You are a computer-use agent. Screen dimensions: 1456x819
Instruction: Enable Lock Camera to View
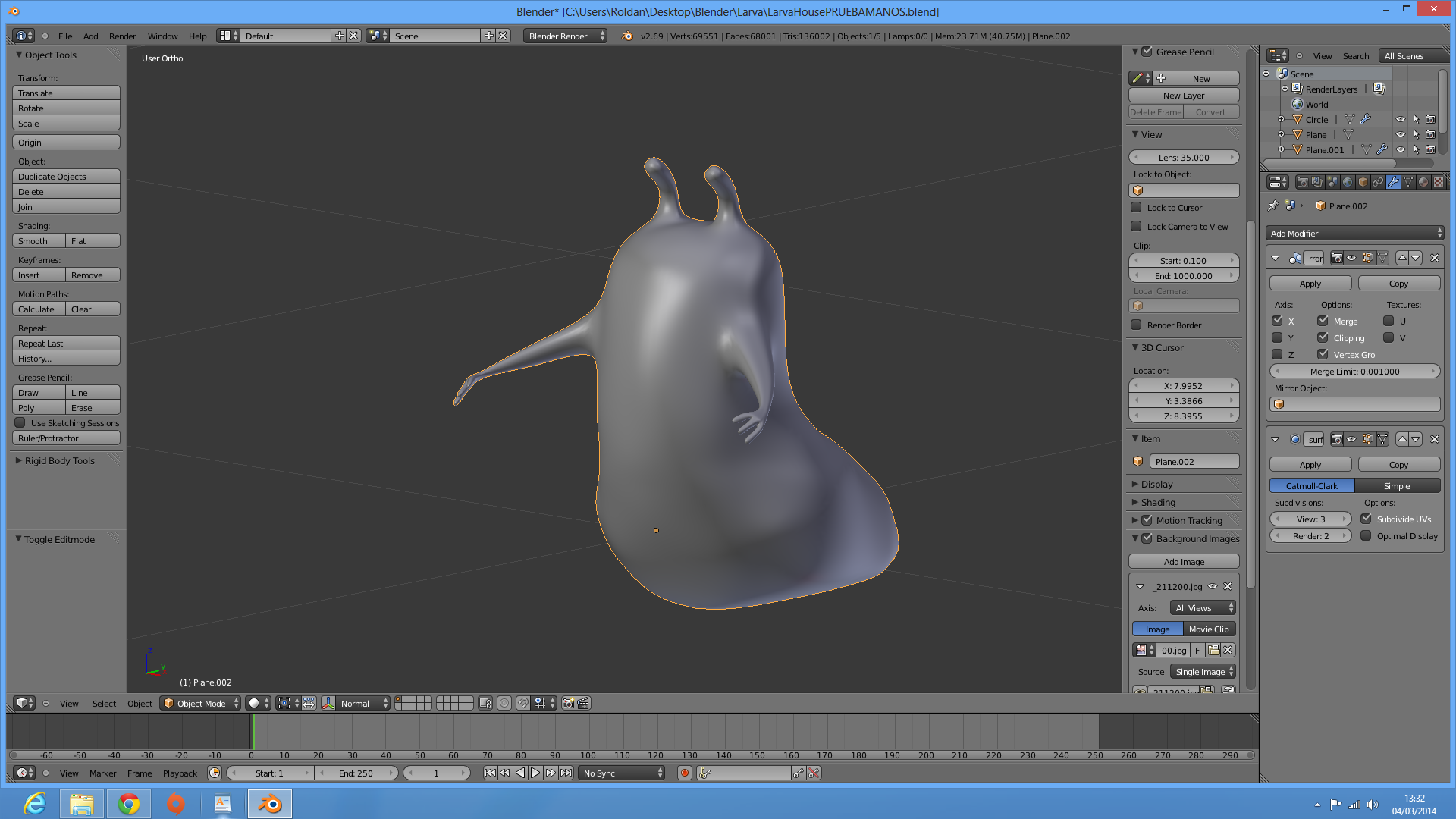1136,226
